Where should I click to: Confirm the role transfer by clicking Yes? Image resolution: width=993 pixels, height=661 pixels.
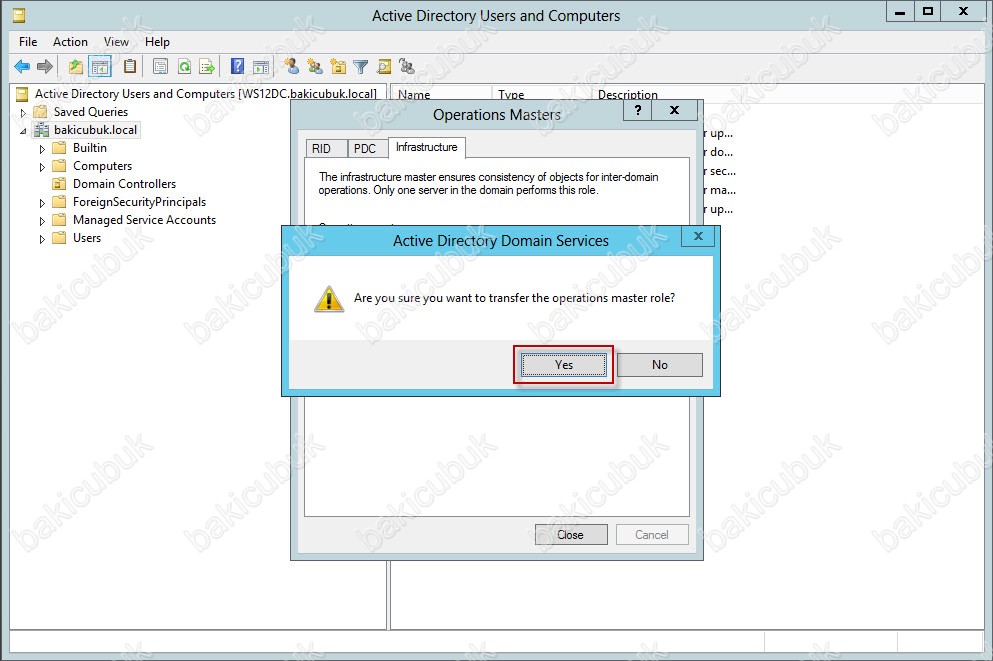[x=564, y=365]
